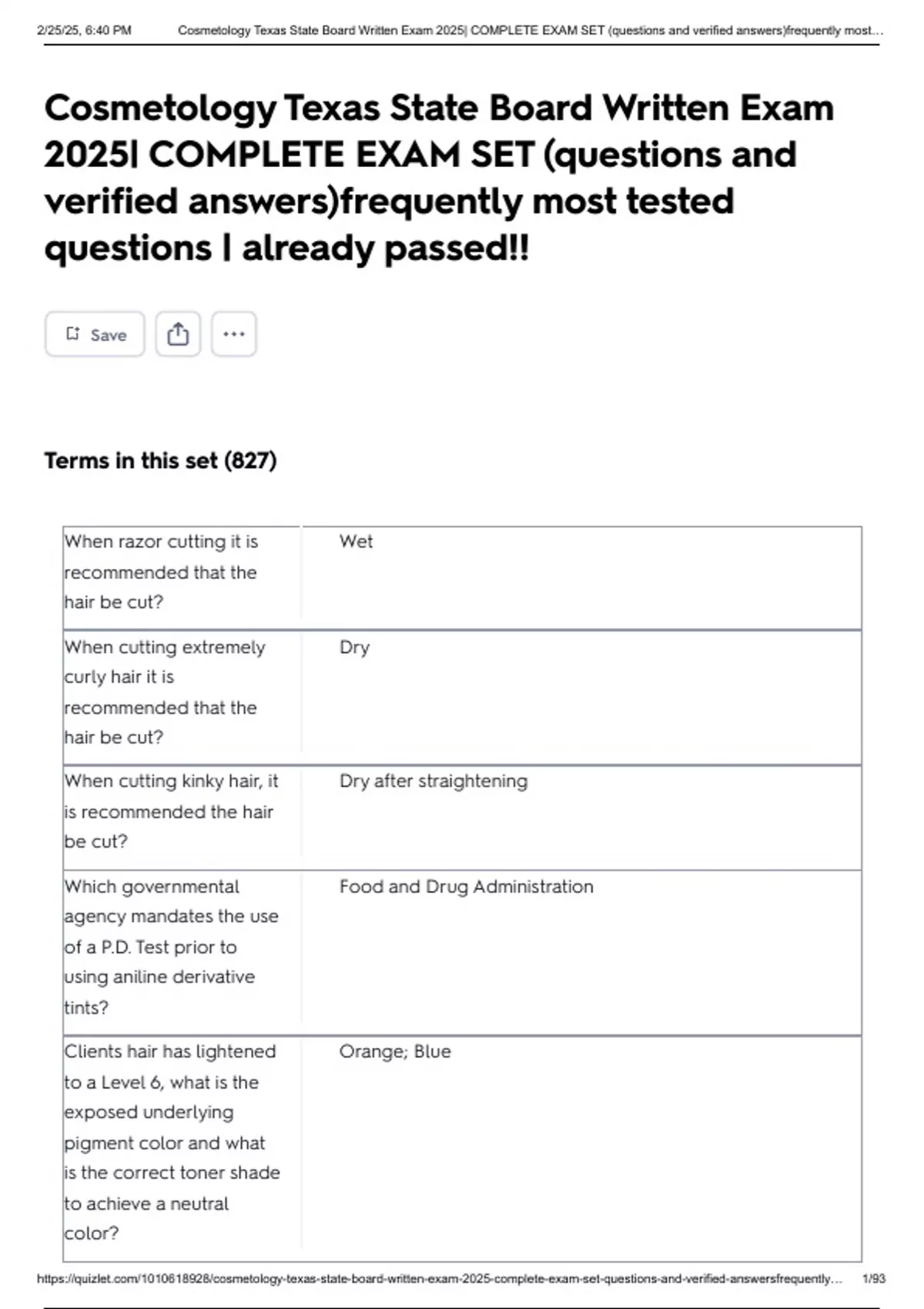The image size is (924, 1309).
Task: Select the "Food and Drug Administration" definition
Action: pos(466,886)
